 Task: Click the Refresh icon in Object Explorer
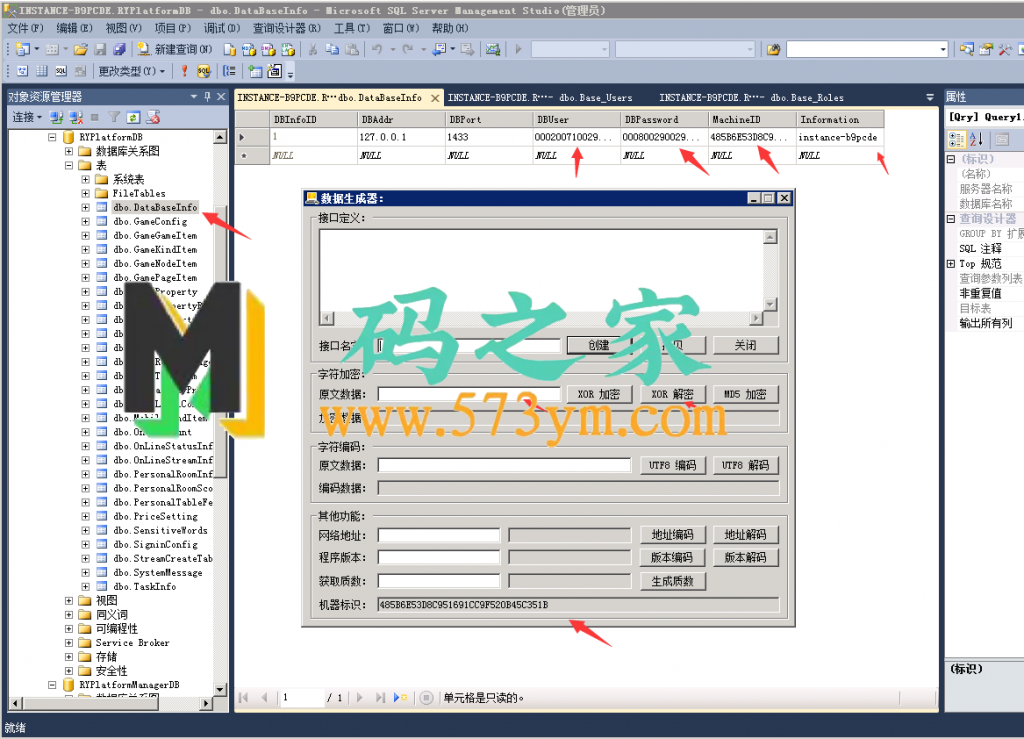tap(133, 118)
